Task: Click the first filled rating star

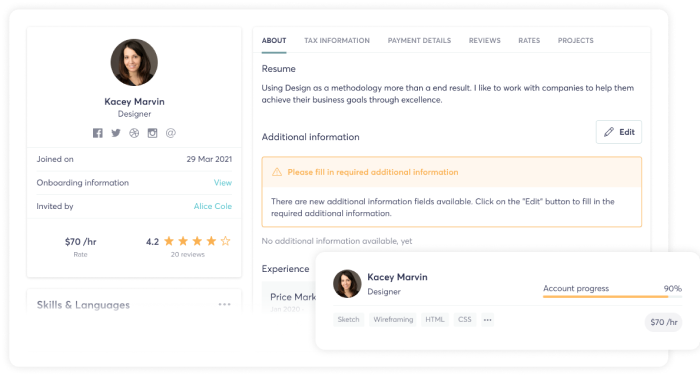Action: [169, 241]
